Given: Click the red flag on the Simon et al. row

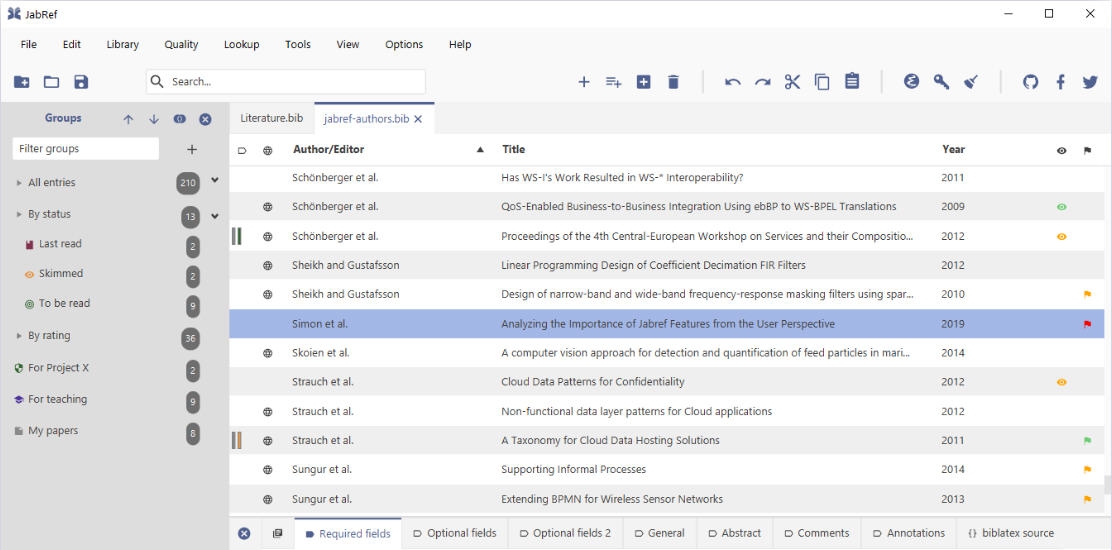Looking at the screenshot, I should (x=1087, y=325).
